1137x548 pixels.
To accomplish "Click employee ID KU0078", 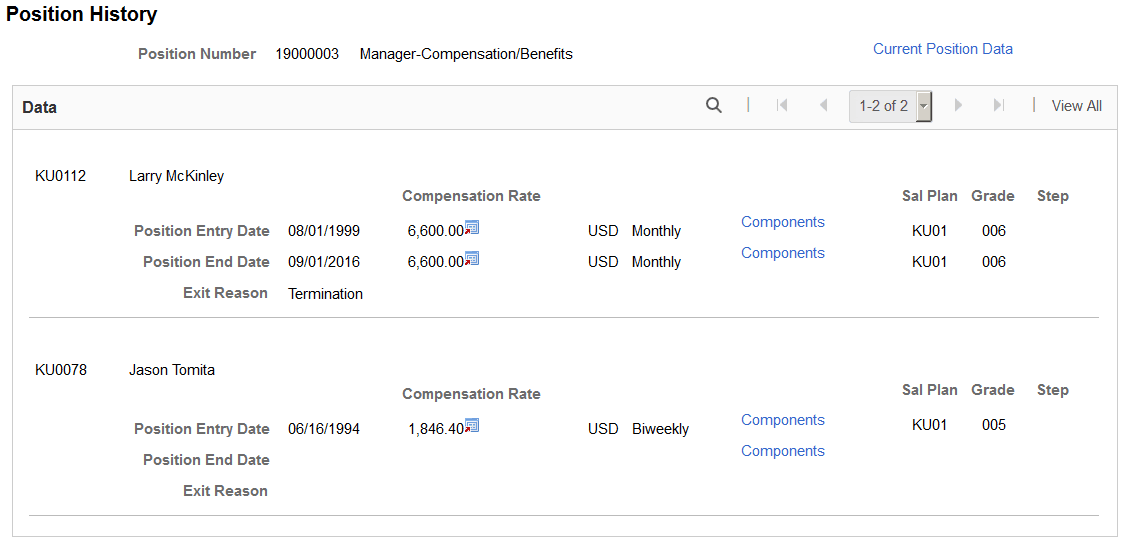I will pos(60,370).
